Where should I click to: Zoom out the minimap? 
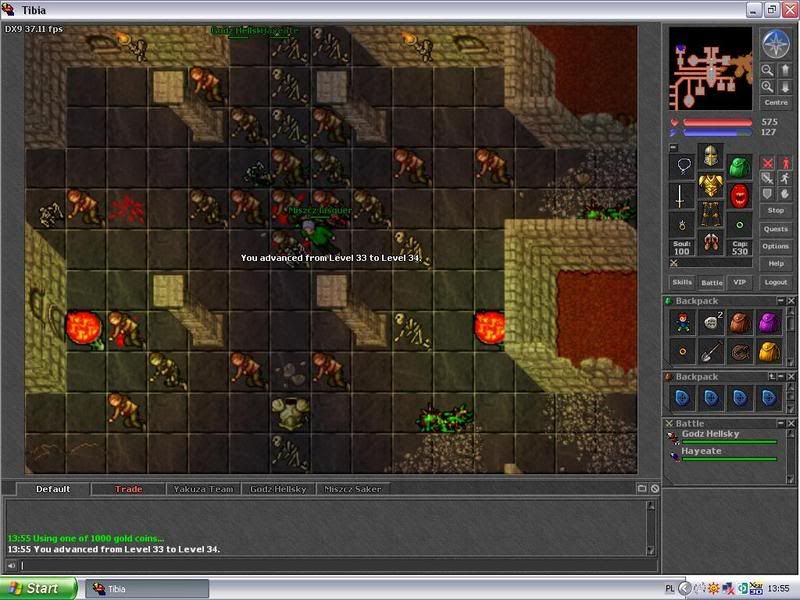pyautogui.click(x=767, y=70)
